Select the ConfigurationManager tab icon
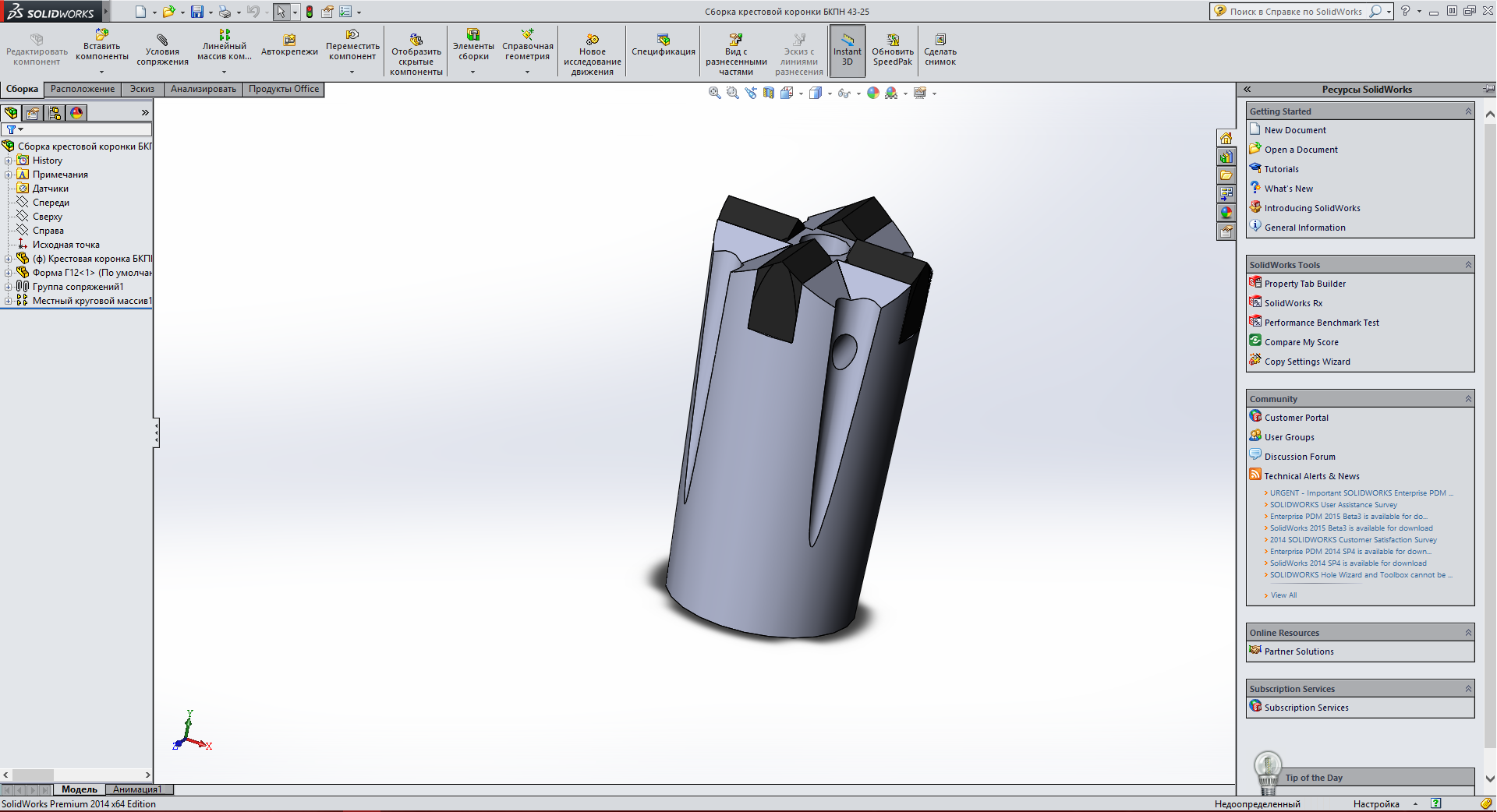 click(x=55, y=113)
